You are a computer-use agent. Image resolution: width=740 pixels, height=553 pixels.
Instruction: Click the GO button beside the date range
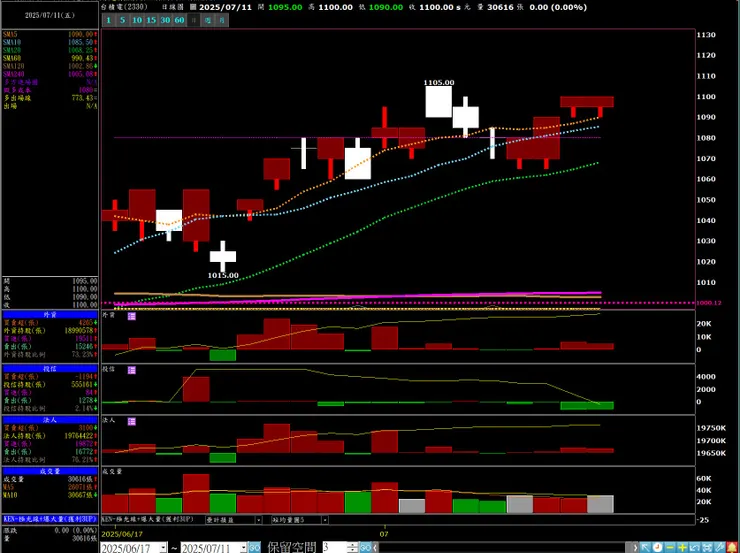pos(254,548)
